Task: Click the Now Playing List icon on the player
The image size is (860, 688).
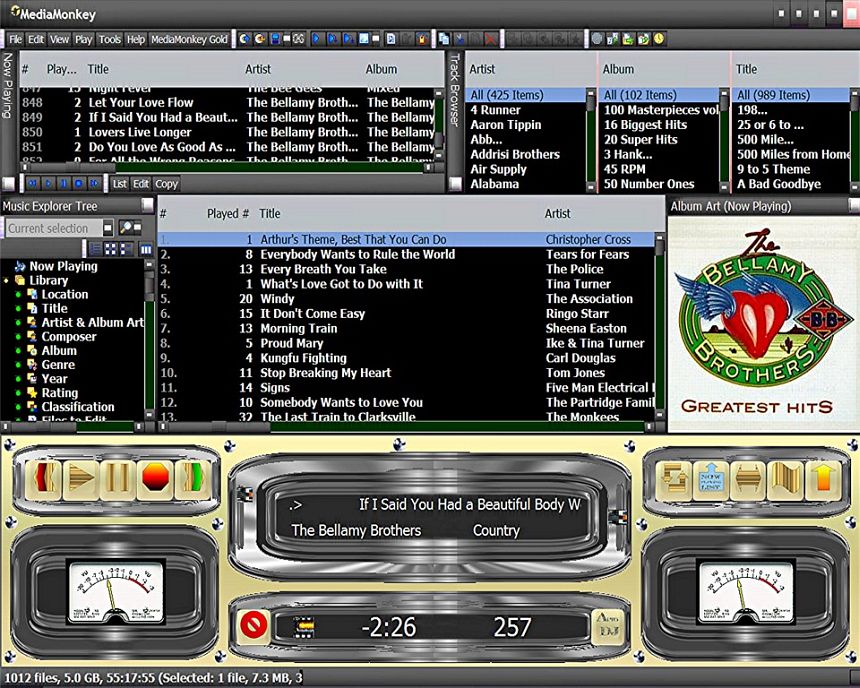Action: click(x=712, y=481)
